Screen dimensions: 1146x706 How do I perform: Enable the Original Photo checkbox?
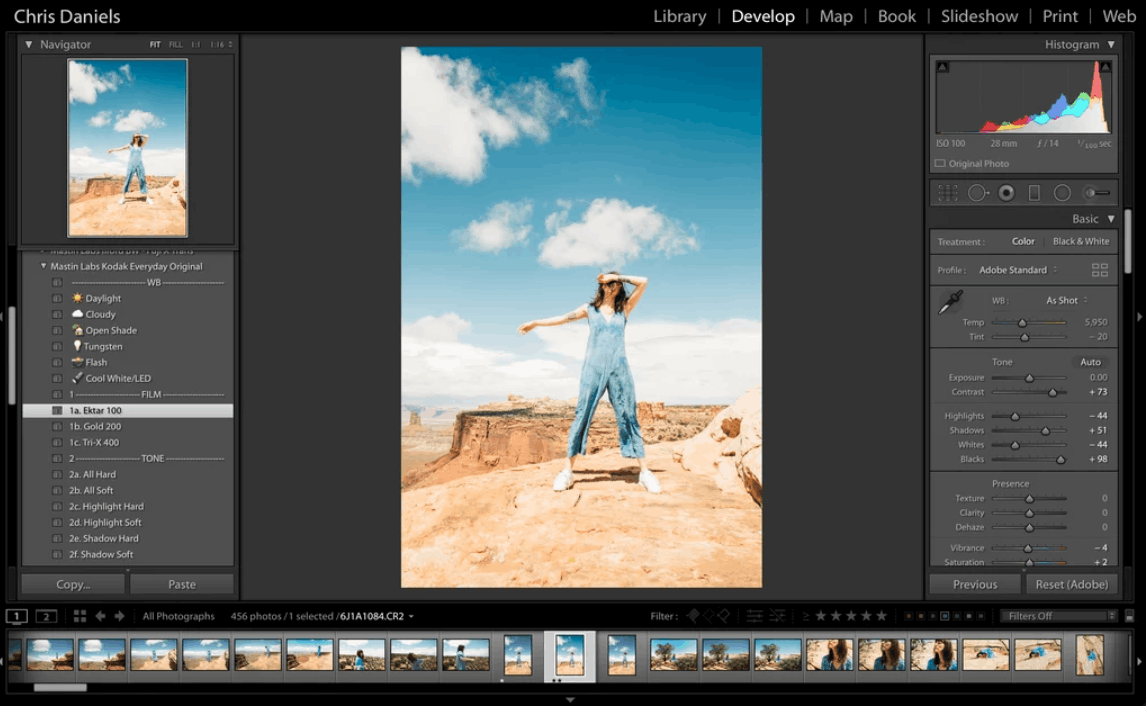point(940,164)
